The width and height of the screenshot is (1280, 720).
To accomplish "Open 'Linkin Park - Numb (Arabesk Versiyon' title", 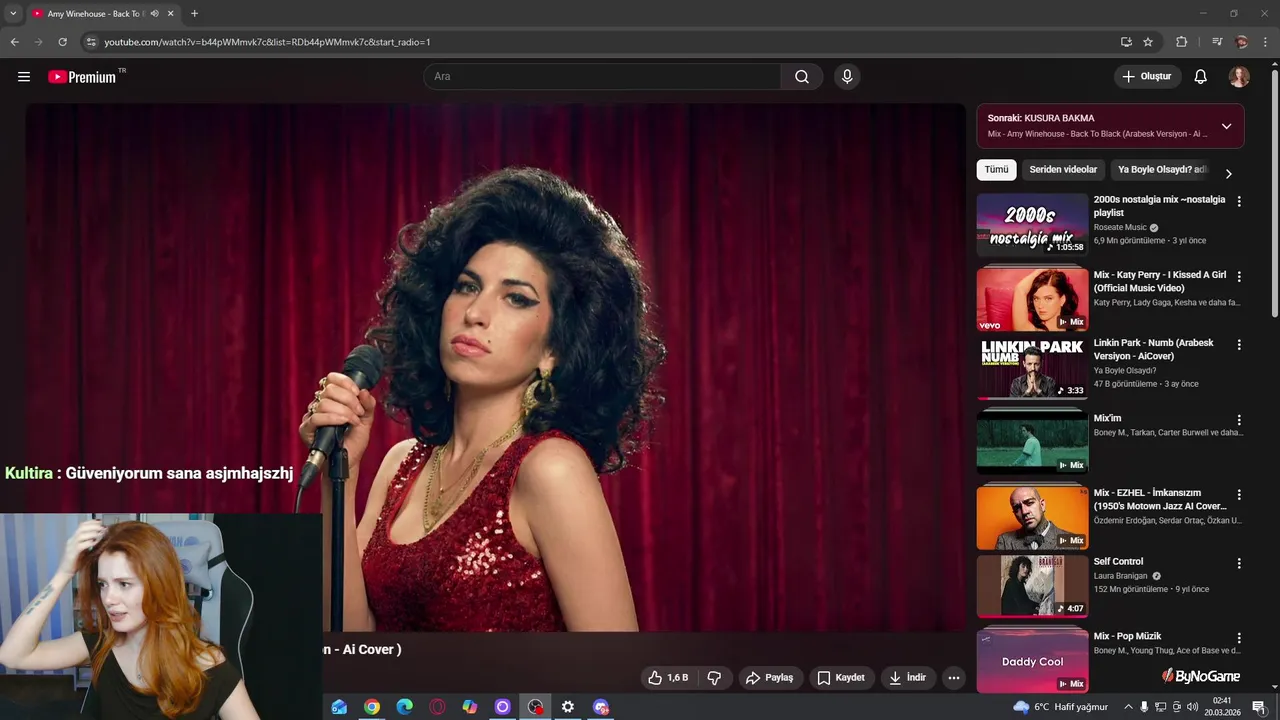I will coord(1153,349).
